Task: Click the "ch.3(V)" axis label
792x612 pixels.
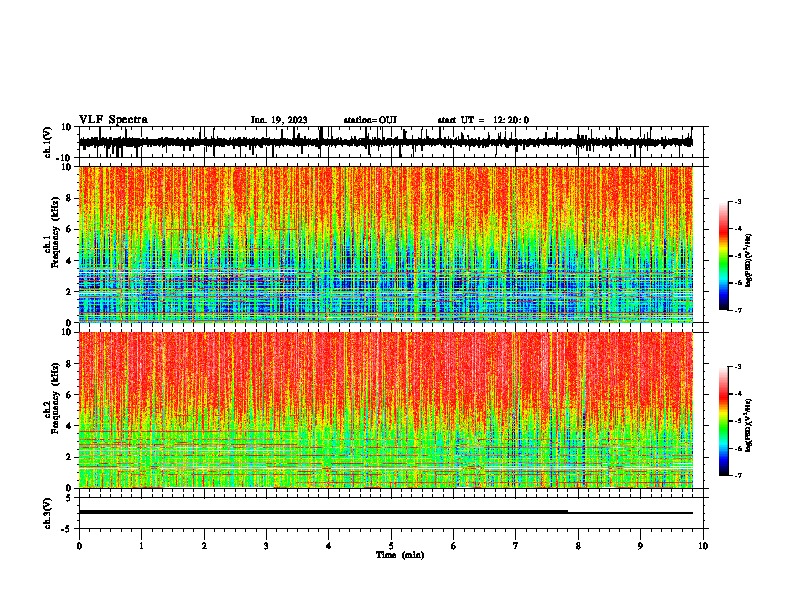Action: click(48, 513)
